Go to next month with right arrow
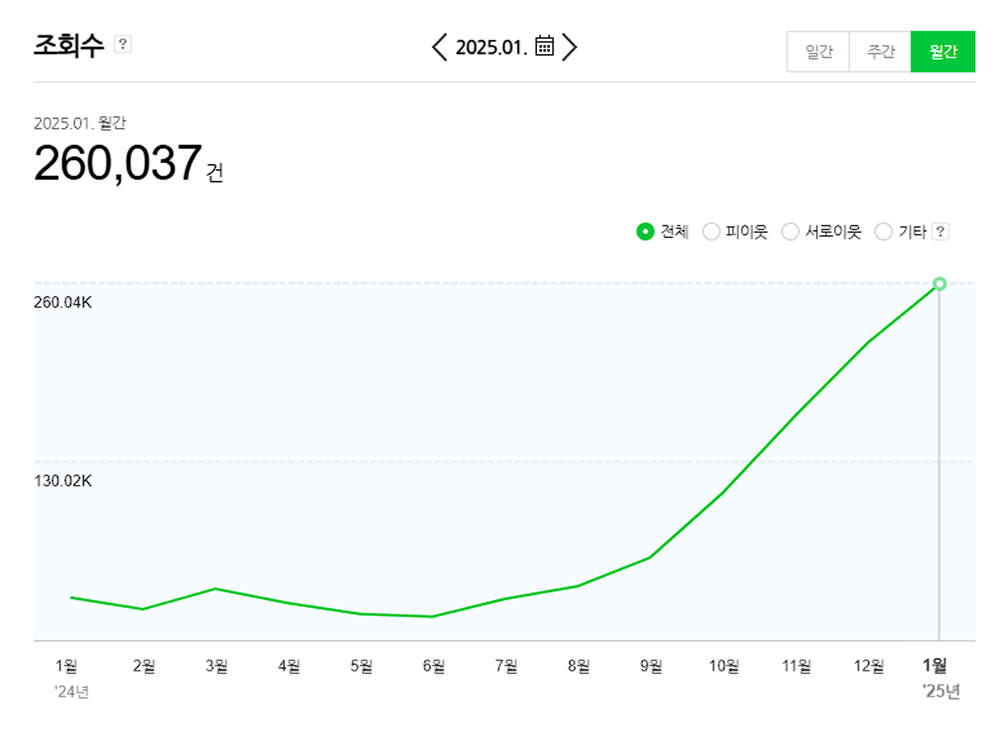 tap(570, 47)
